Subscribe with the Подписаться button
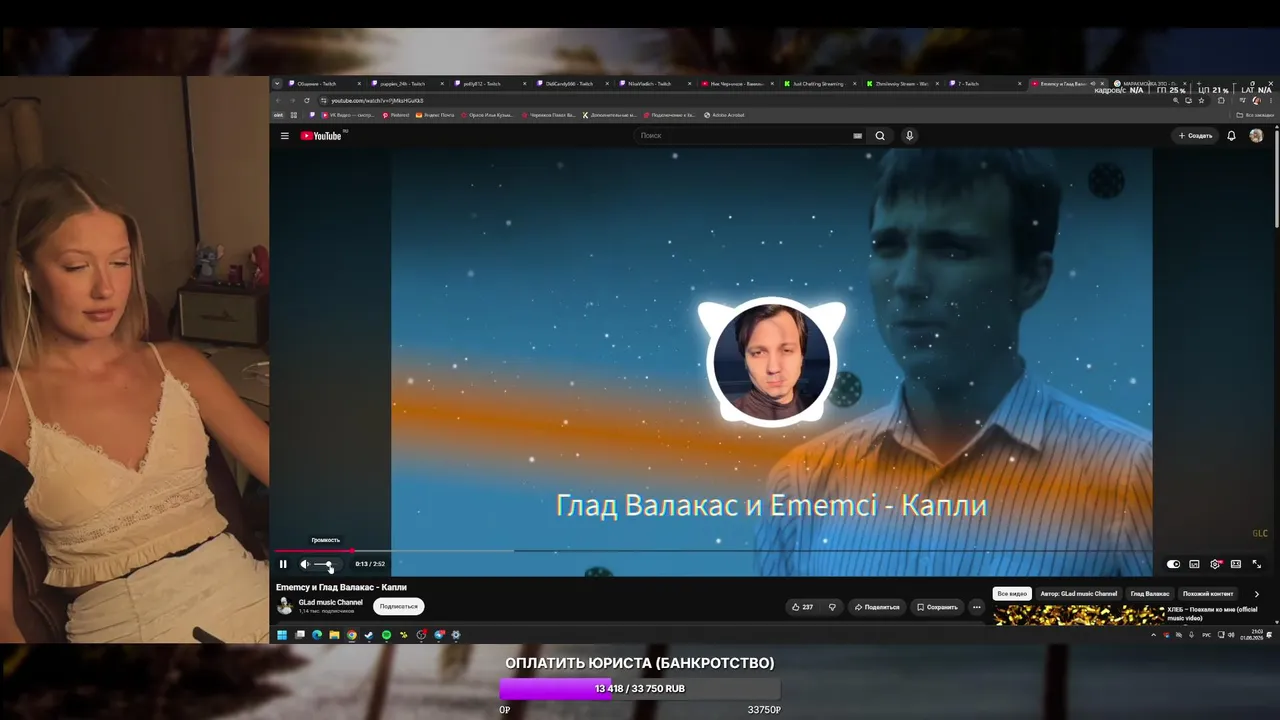1280x720 pixels. click(x=399, y=606)
